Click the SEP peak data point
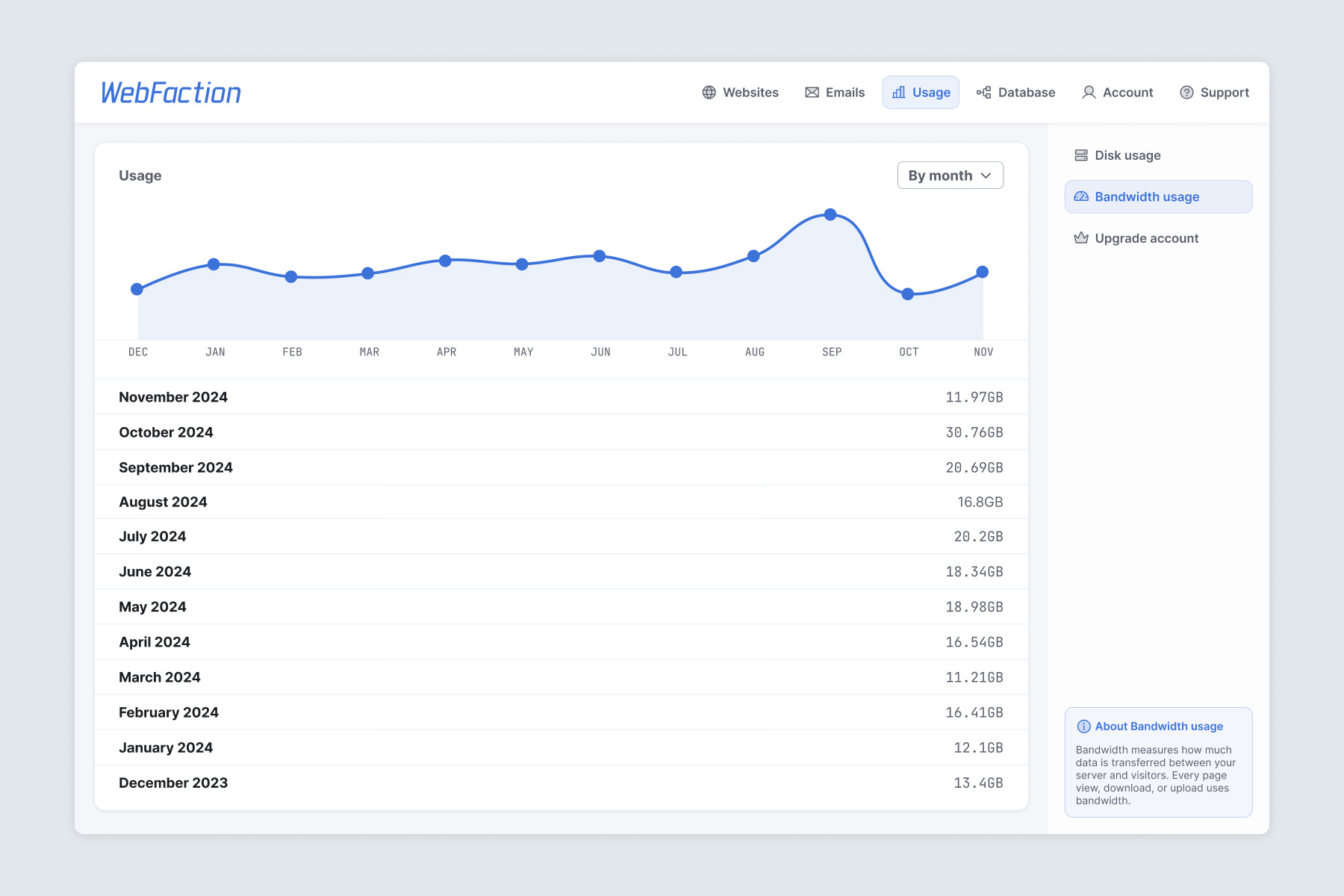 coord(830,214)
